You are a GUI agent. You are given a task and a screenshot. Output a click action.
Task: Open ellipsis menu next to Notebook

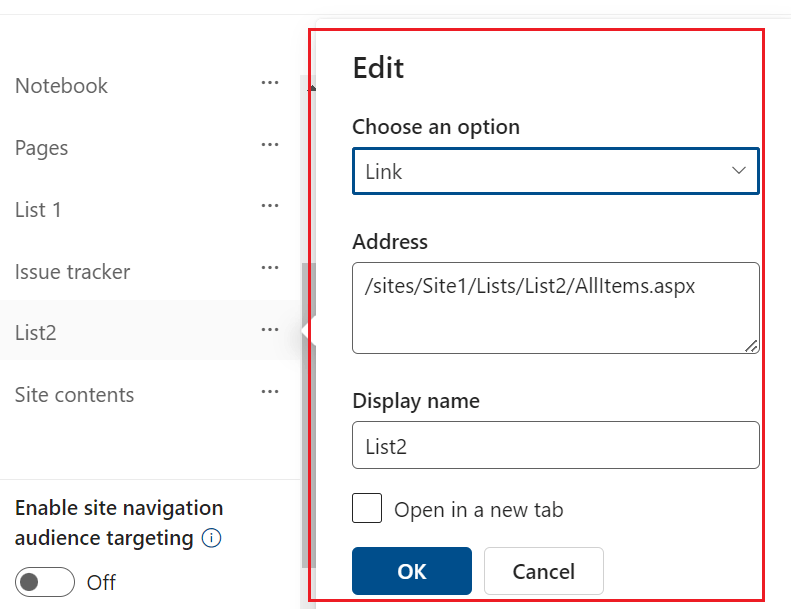tap(269, 84)
